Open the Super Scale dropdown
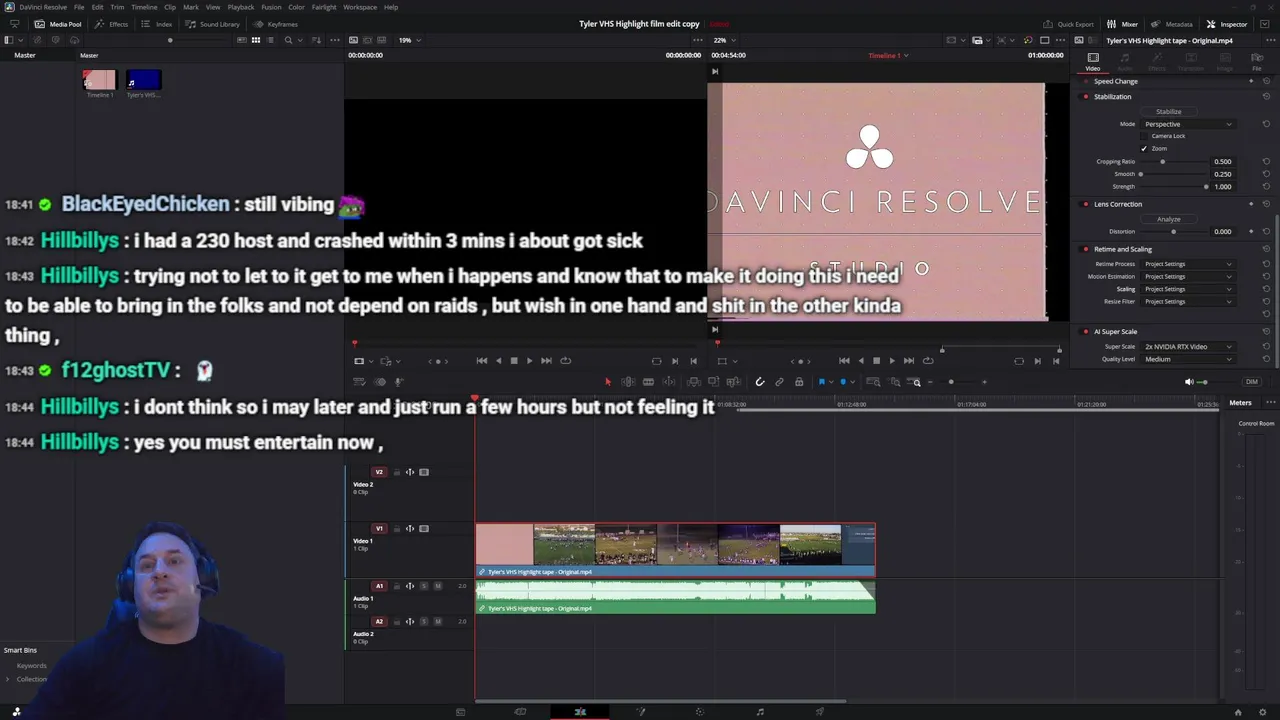Image resolution: width=1280 pixels, height=720 pixels. pyautogui.click(x=1188, y=347)
